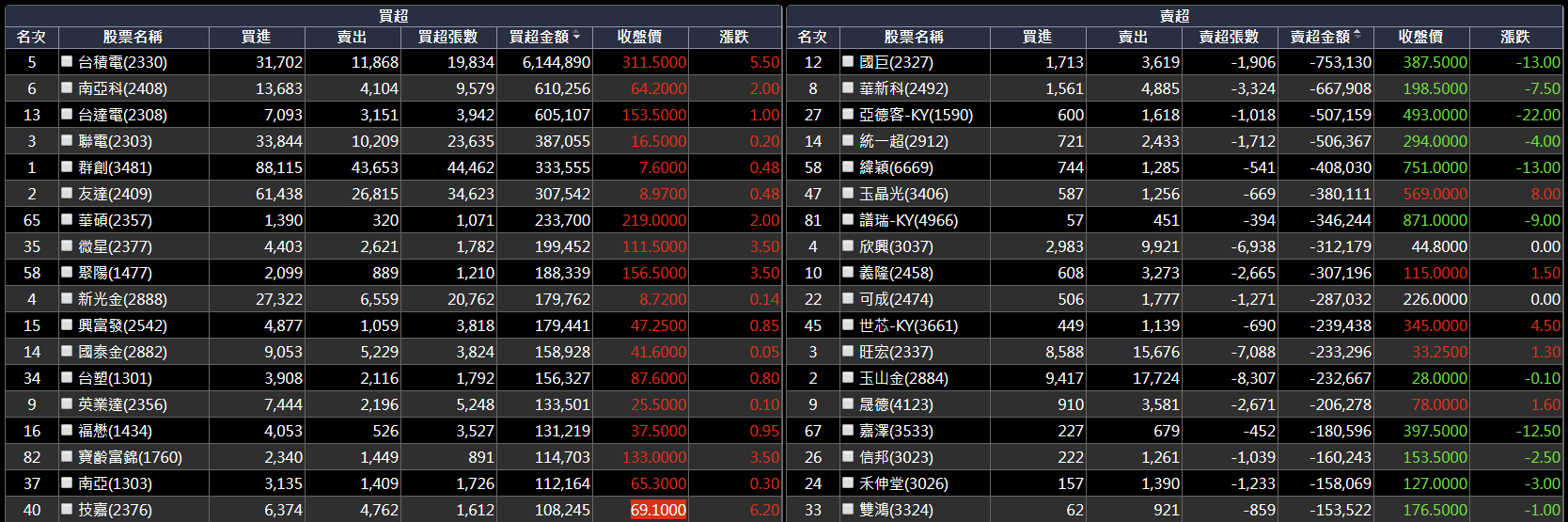Open the stock name 福懋(1434)
The height and width of the screenshot is (522, 1568).
(x=115, y=431)
